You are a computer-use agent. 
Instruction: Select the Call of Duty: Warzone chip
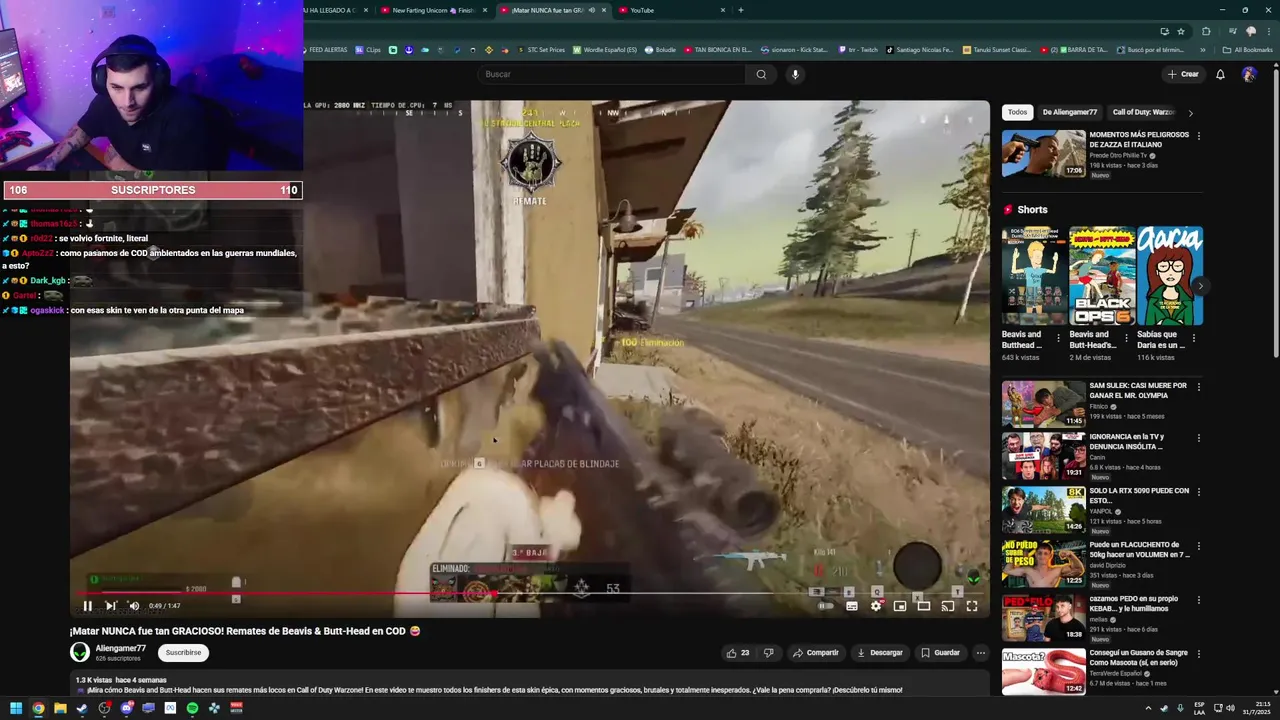point(1143,112)
